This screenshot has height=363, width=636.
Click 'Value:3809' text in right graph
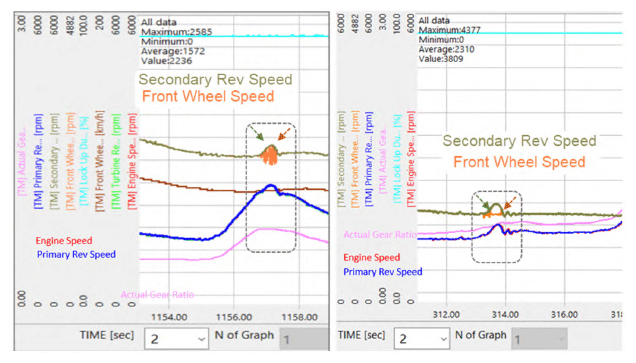tap(440, 59)
